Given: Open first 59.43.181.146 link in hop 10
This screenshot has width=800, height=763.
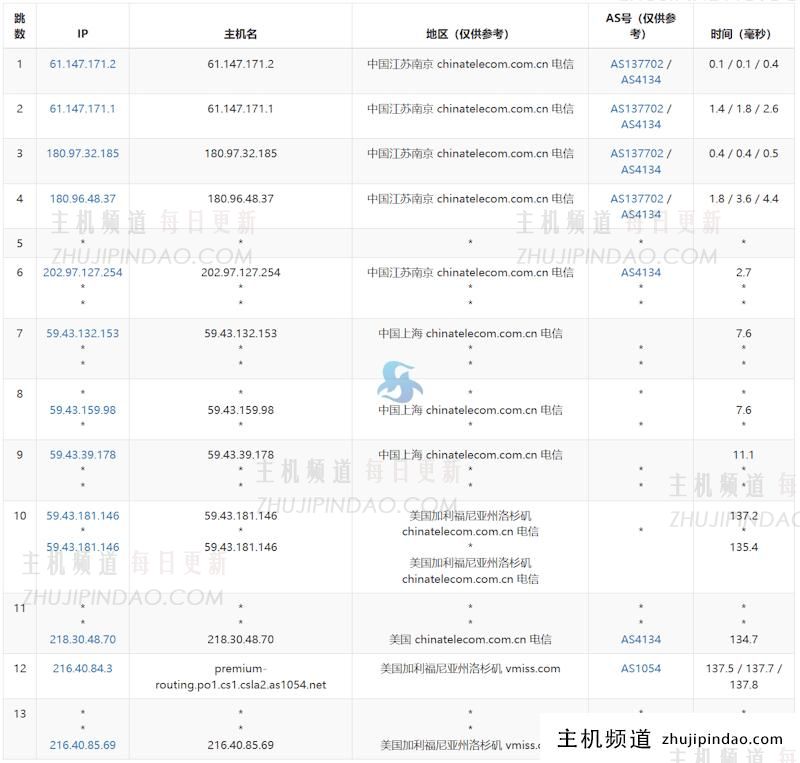Looking at the screenshot, I should pyautogui.click(x=83, y=515).
